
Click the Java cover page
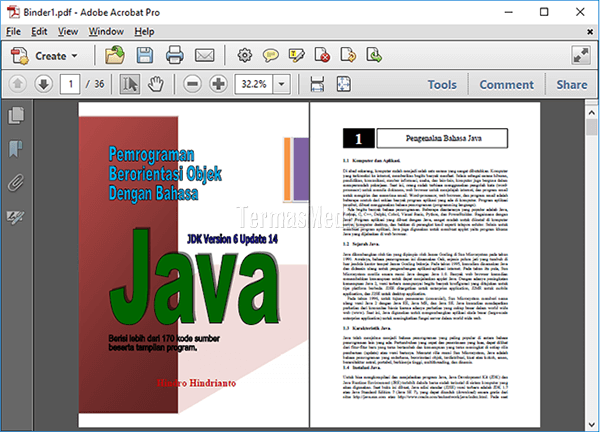pos(194,265)
